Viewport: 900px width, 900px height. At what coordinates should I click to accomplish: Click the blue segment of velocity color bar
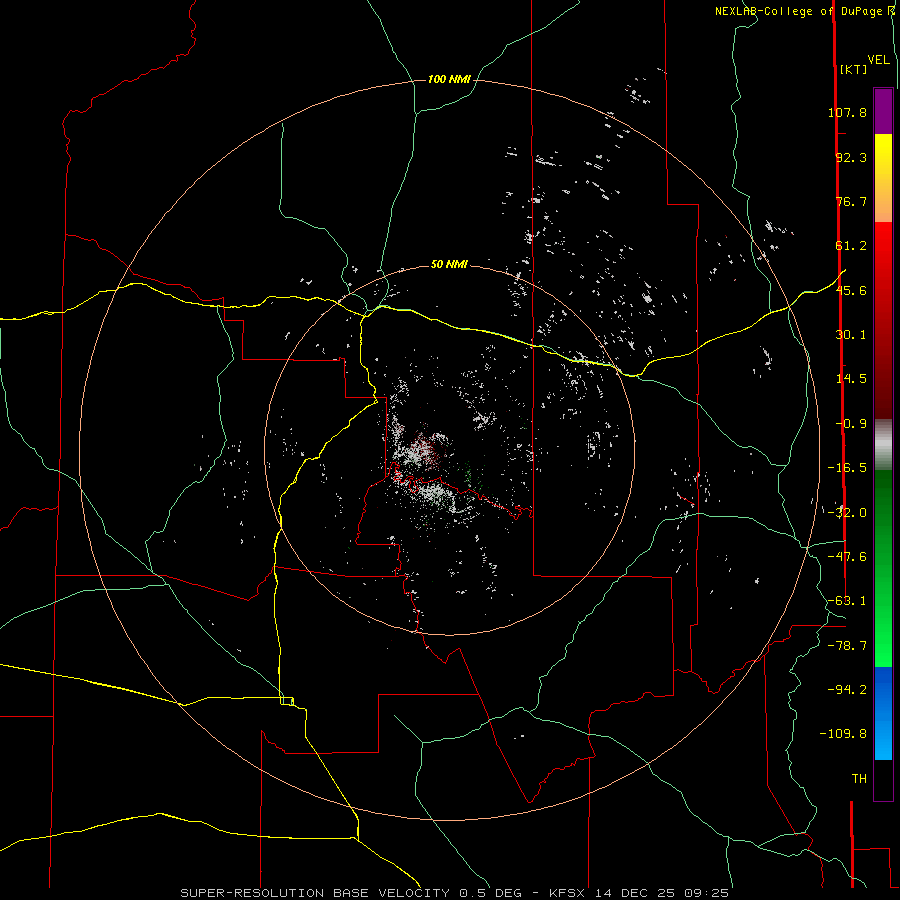(x=883, y=713)
